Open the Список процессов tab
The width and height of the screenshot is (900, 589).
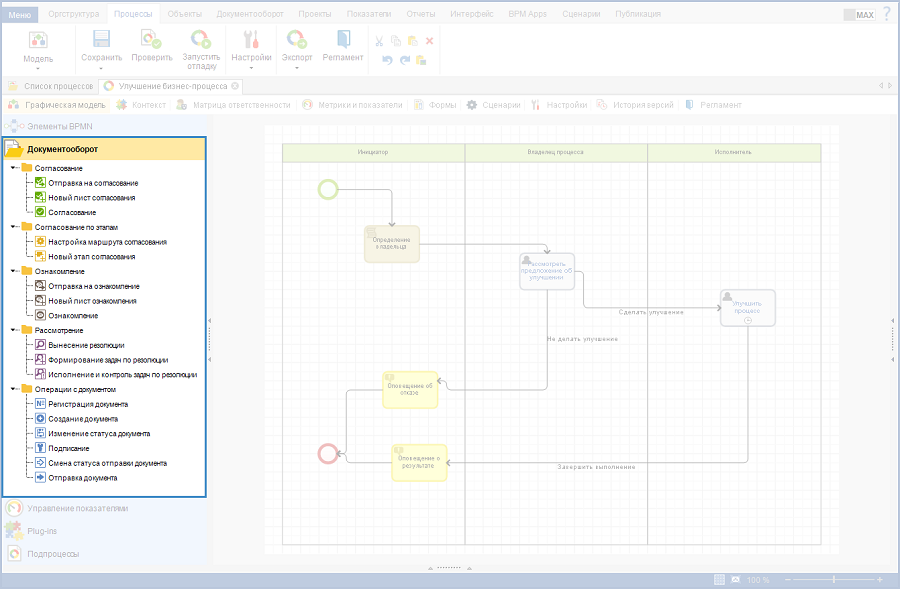pyautogui.click(x=57, y=86)
